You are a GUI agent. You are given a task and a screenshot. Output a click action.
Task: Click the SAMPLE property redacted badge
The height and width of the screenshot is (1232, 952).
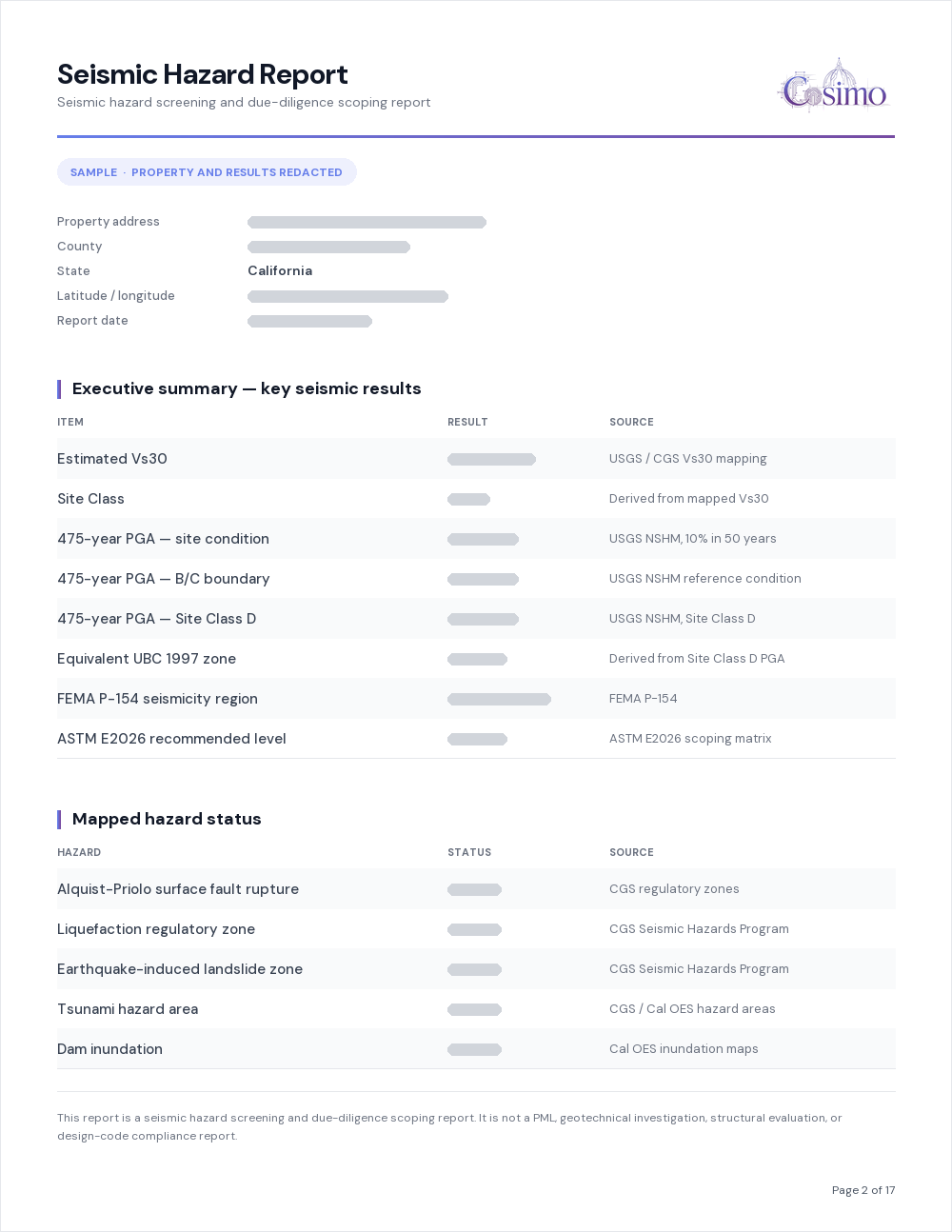tap(207, 172)
